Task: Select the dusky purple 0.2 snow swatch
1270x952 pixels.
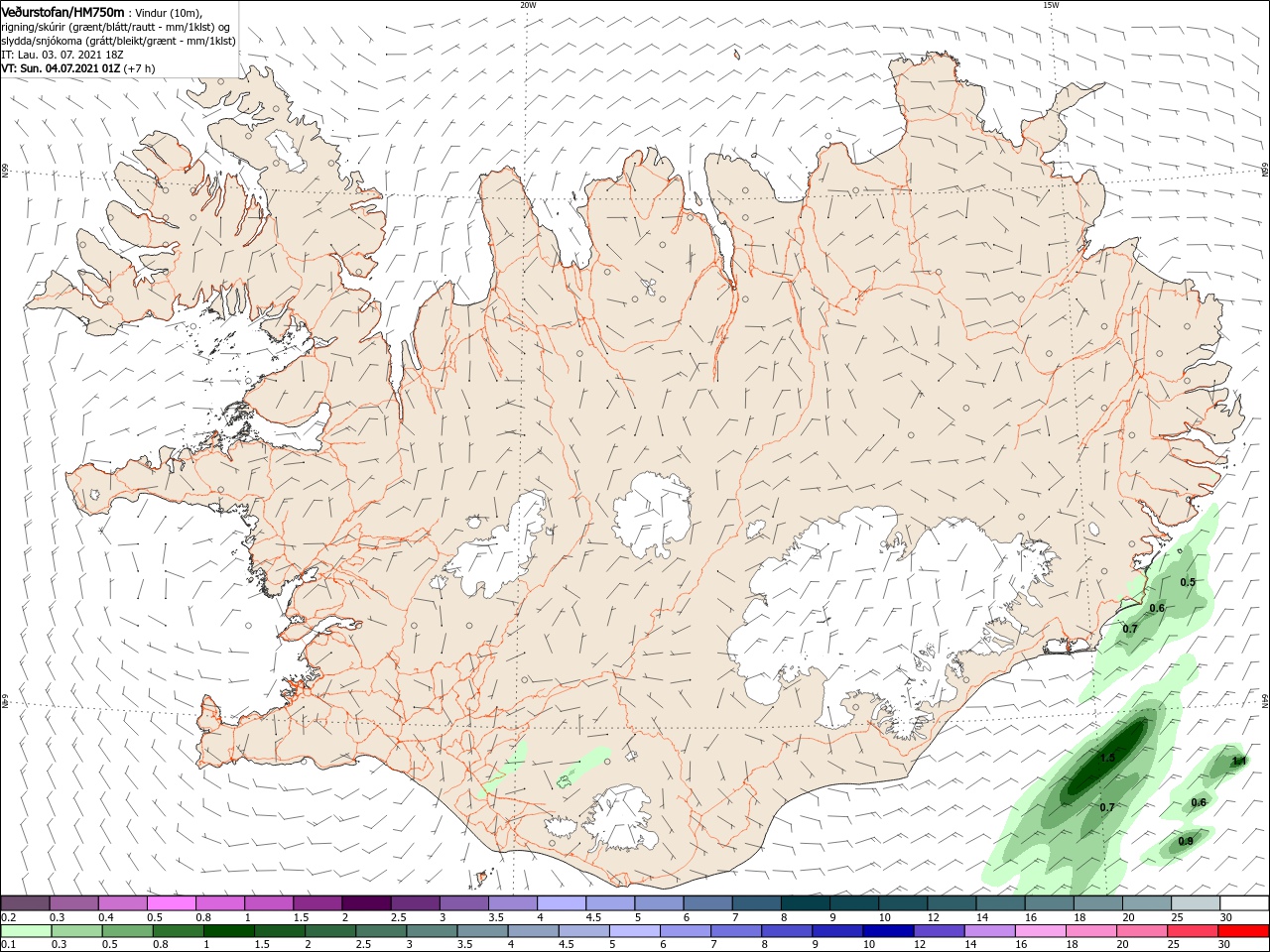Action: coord(26,903)
